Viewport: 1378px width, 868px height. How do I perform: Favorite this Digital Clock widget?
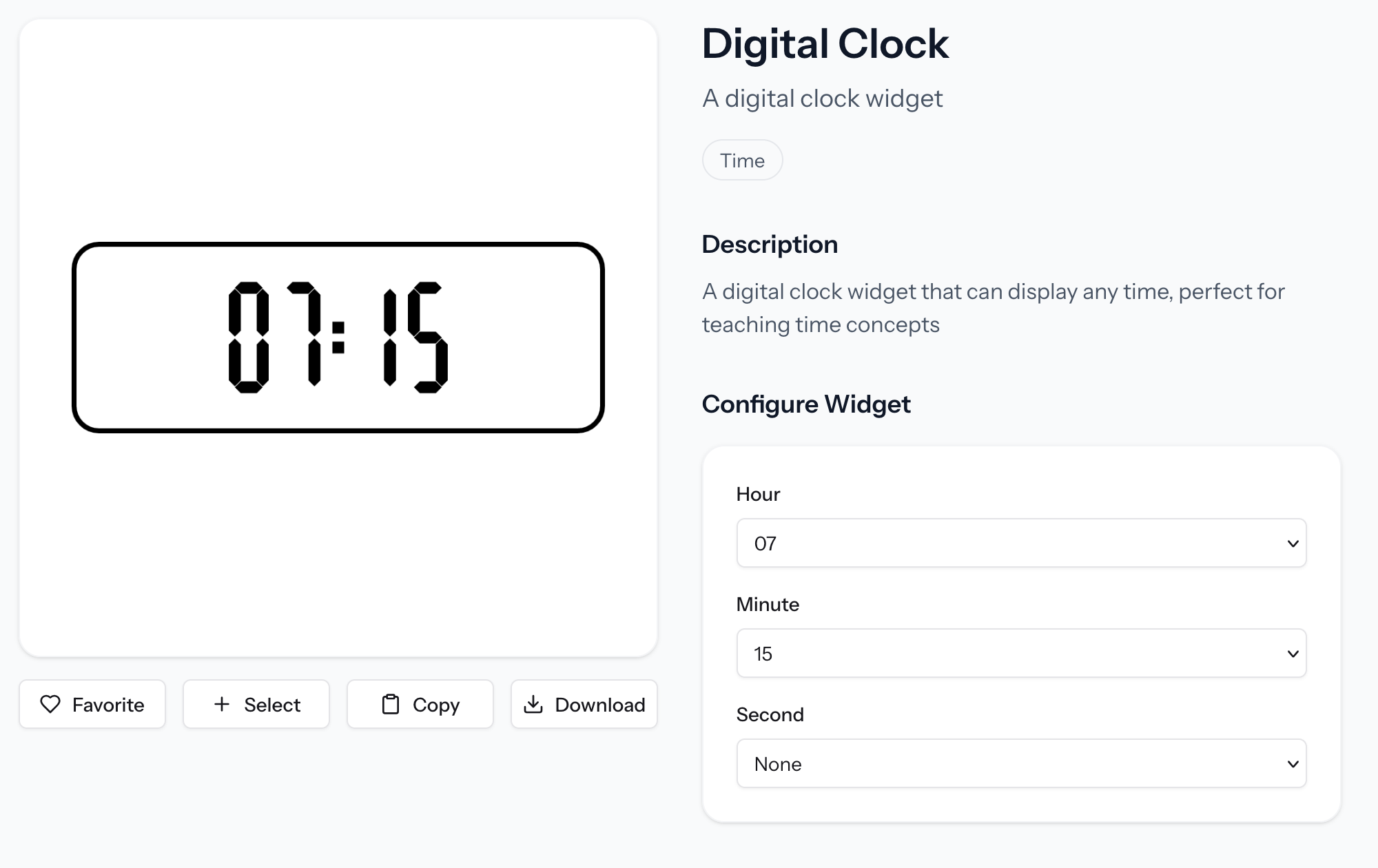click(92, 704)
